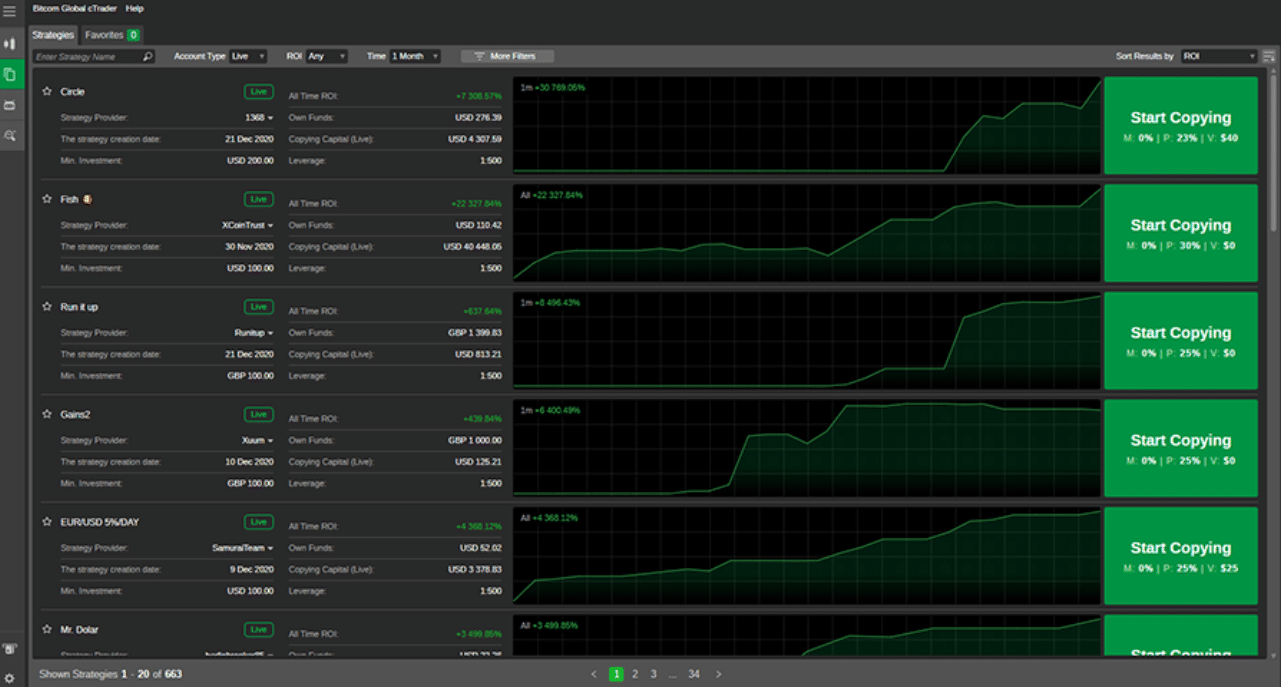
Task: Click the search magnifier in strategy name field
Action: point(148,57)
